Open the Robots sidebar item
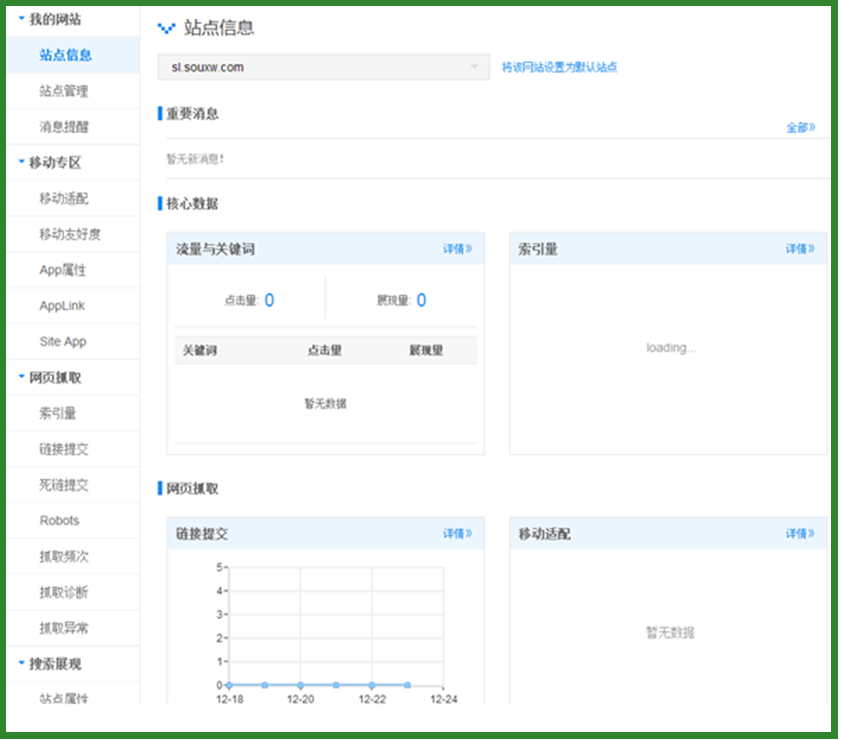841x740 pixels. [x=59, y=520]
